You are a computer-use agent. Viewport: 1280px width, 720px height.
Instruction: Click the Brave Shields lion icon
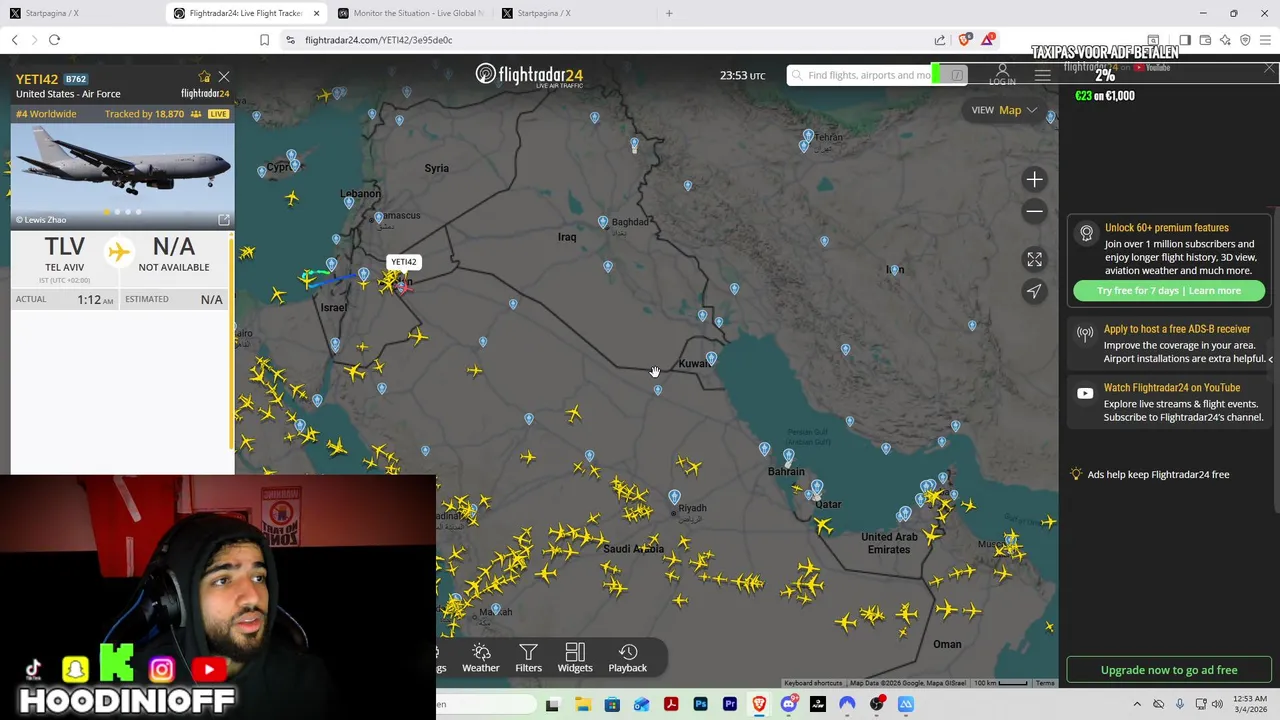point(964,40)
